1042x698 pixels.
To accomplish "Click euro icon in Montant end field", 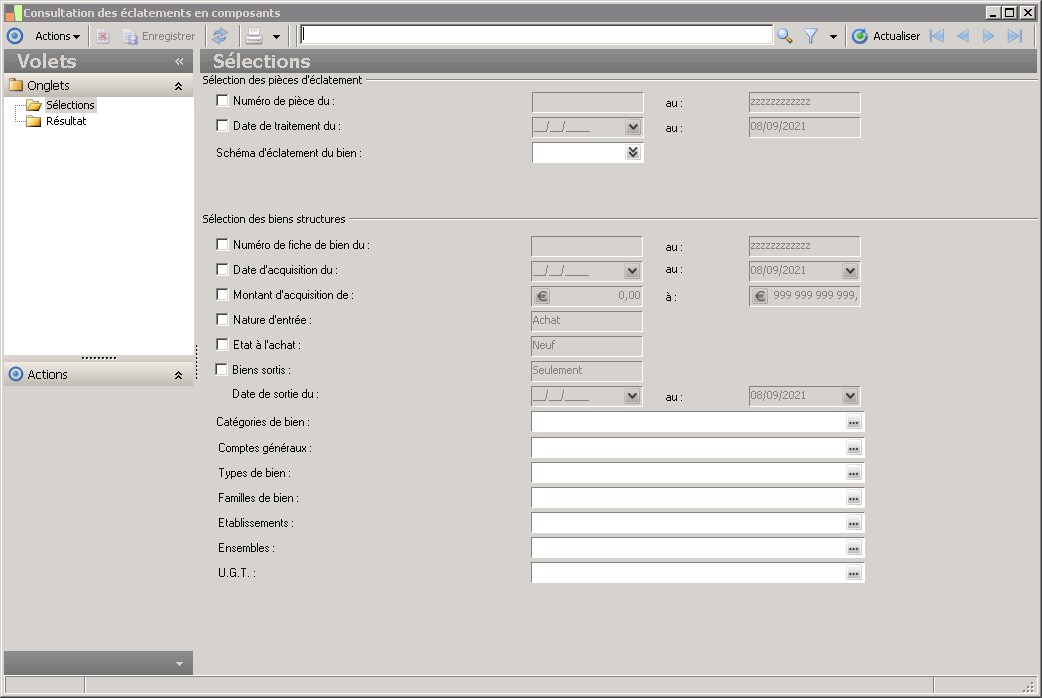I will 760,296.
